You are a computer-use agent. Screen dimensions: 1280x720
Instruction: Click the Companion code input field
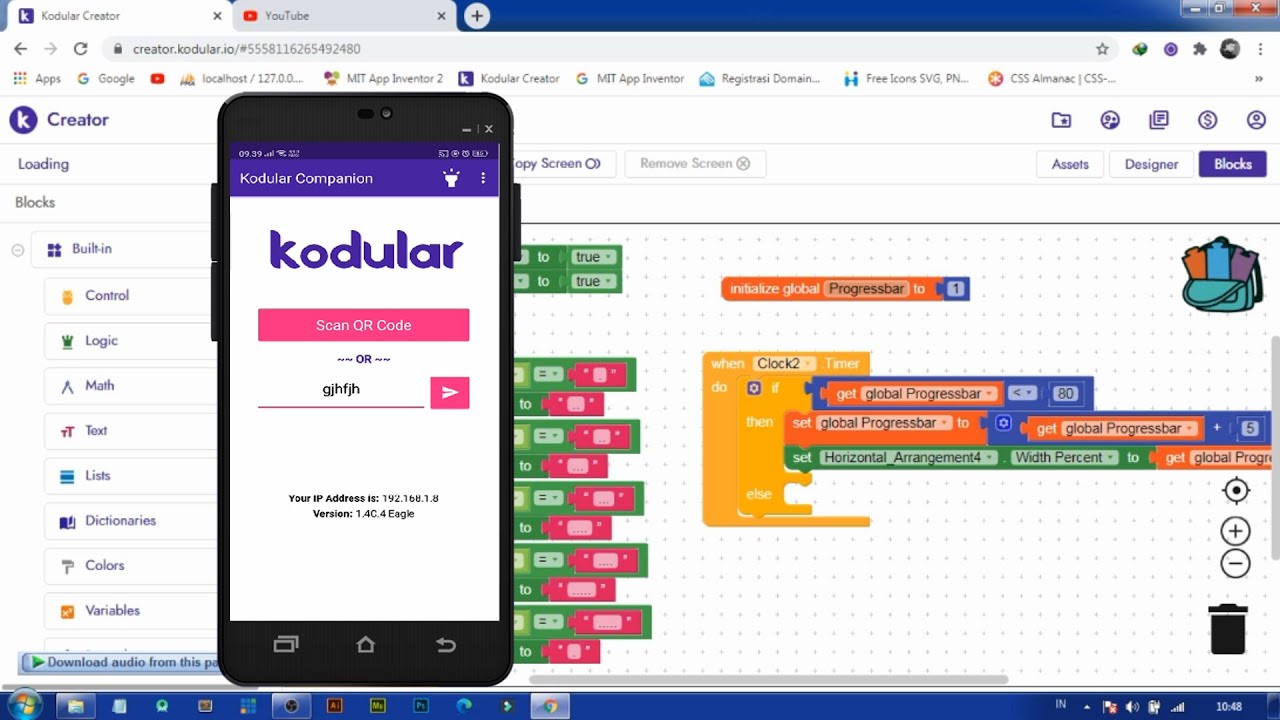(341, 390)
